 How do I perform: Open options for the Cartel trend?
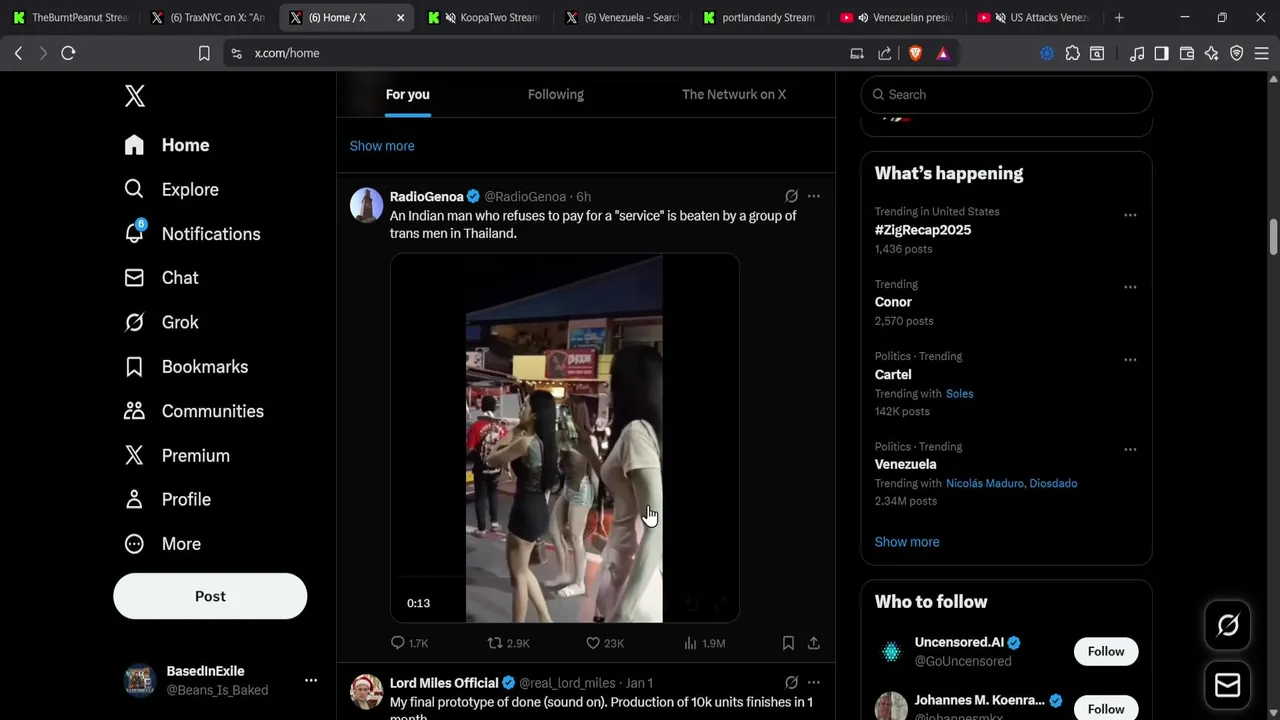click(1130, 360)
